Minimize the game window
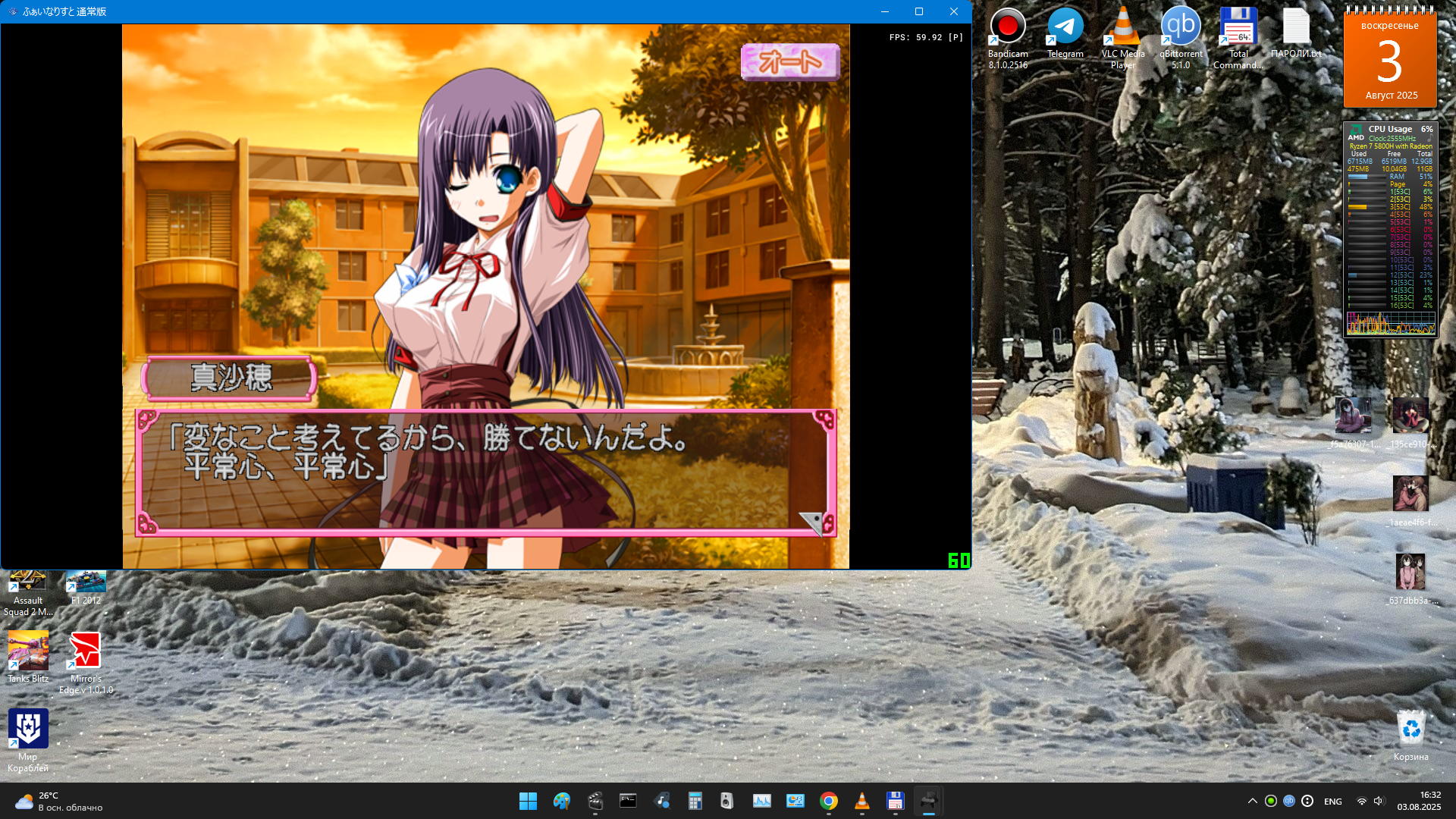The image size is (1456, 819). 884,11
